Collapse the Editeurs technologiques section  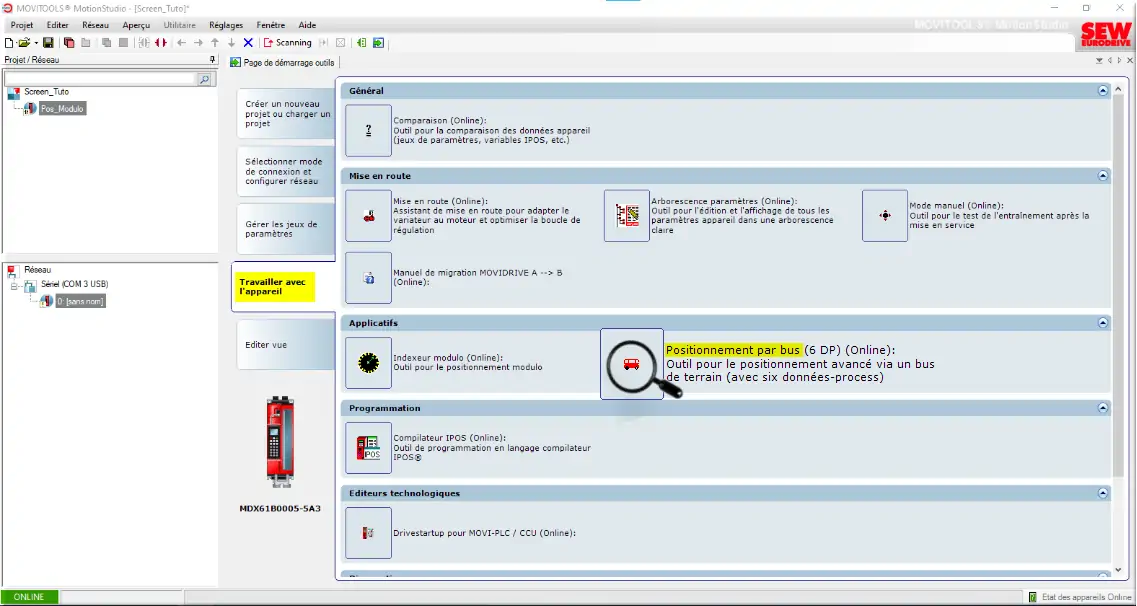(1103, 493)
